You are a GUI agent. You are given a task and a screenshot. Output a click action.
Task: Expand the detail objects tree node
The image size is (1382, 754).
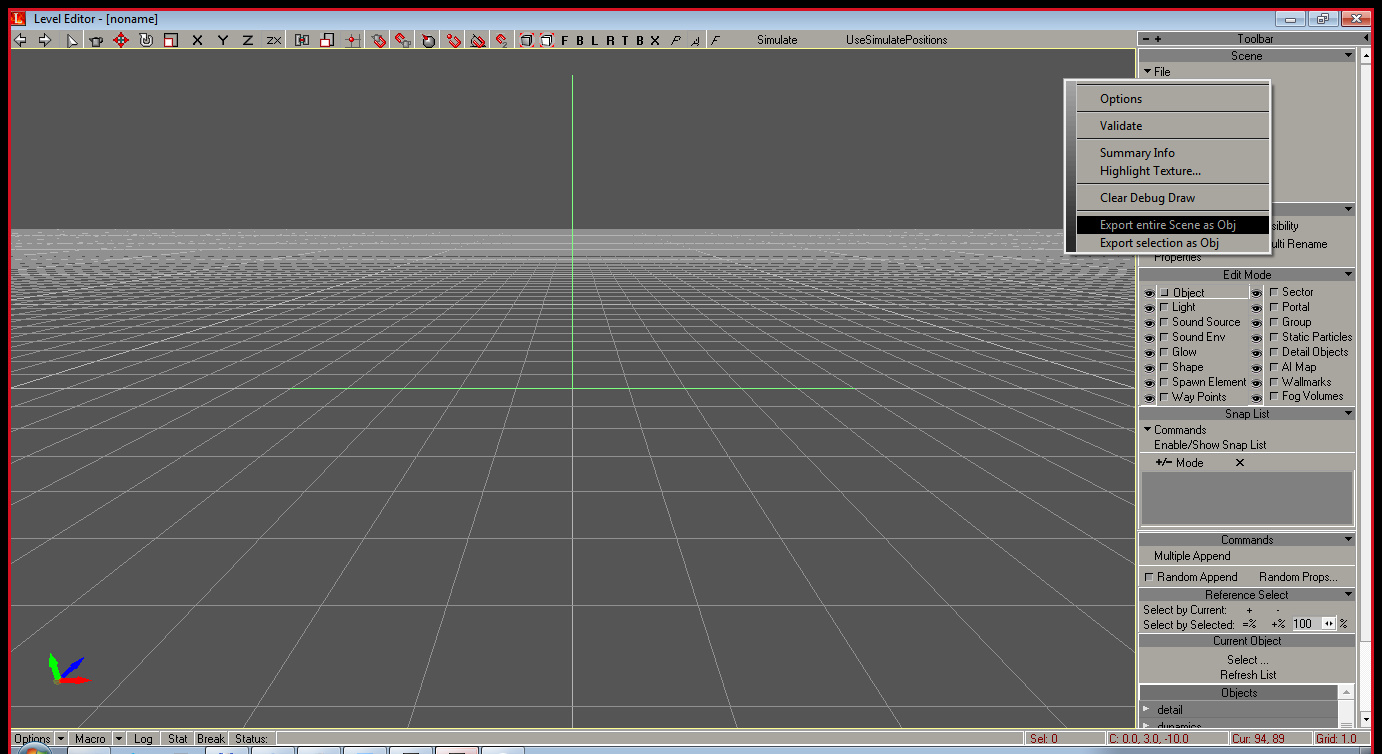1146,709
